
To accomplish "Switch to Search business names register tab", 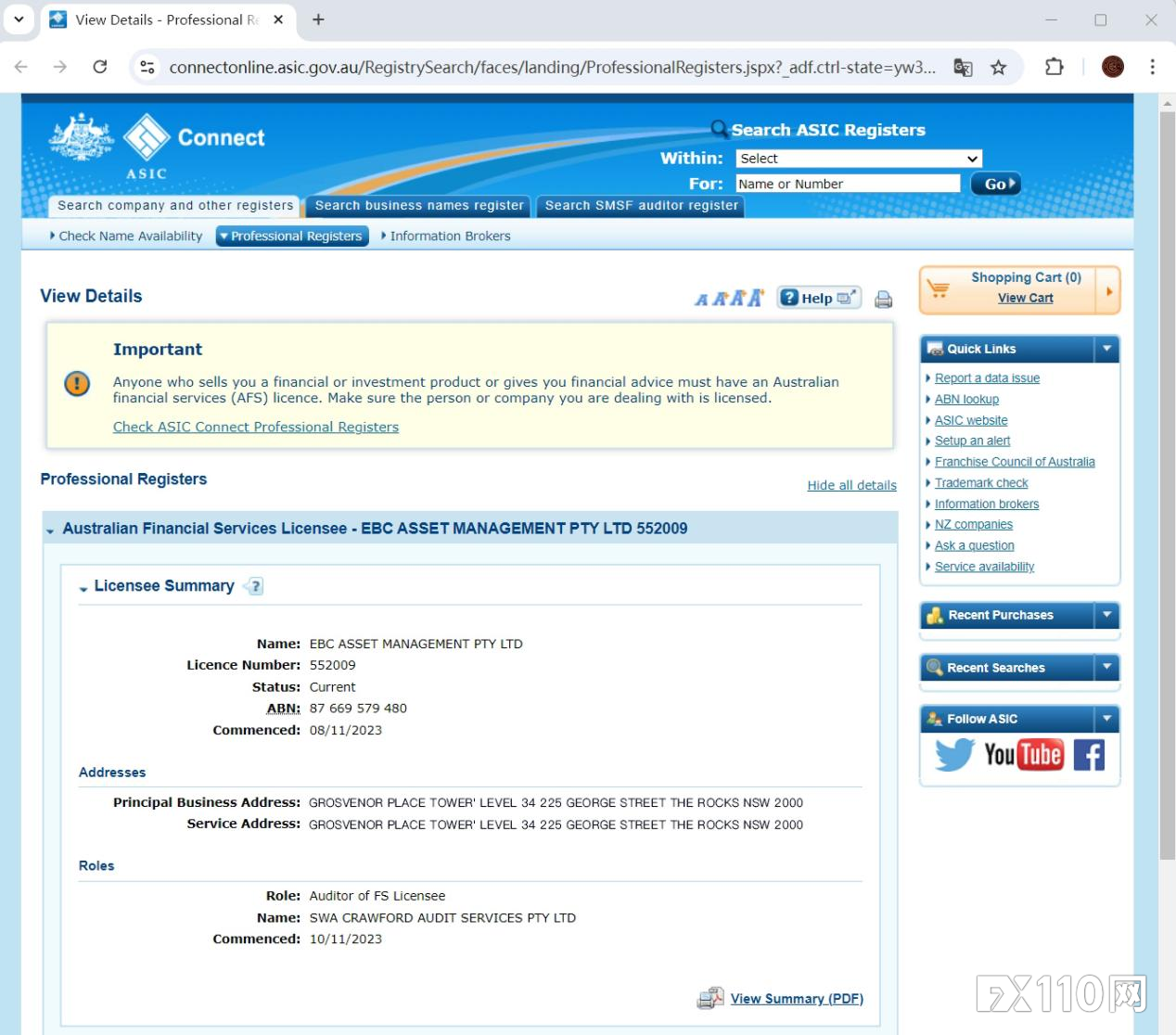I will pos(419,206).
